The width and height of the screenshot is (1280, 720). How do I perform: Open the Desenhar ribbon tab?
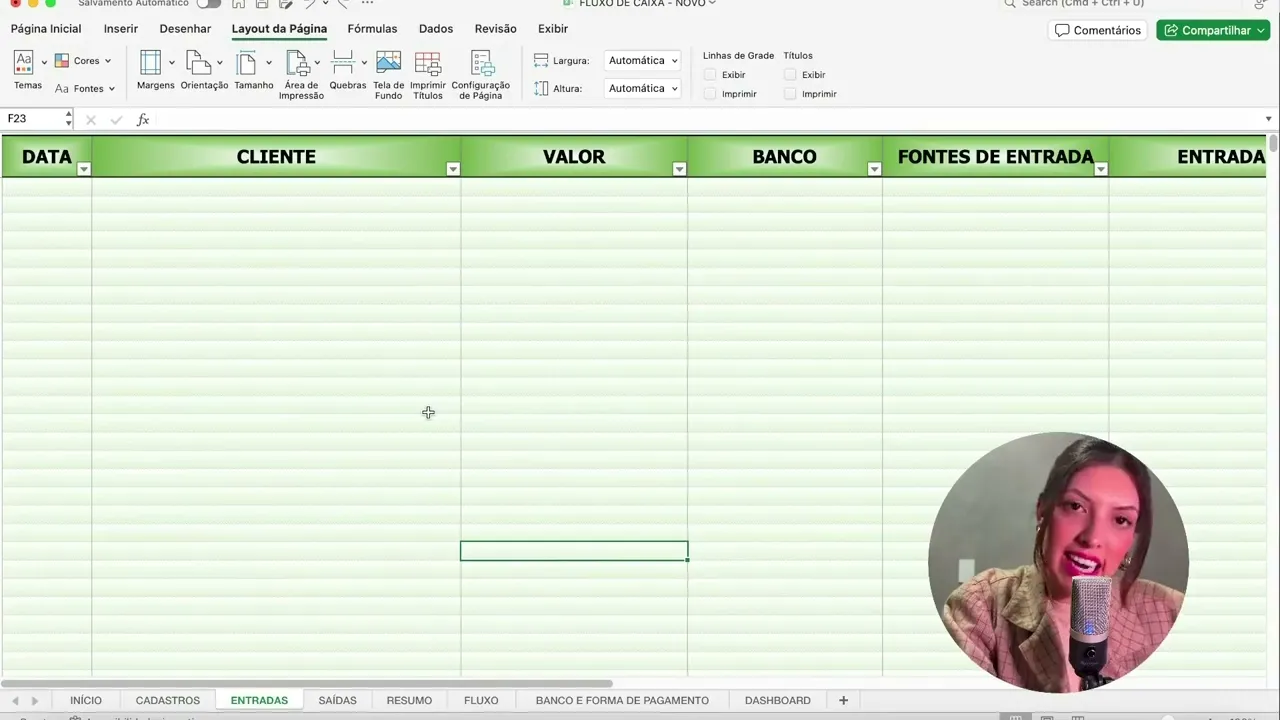pos(185,29)
